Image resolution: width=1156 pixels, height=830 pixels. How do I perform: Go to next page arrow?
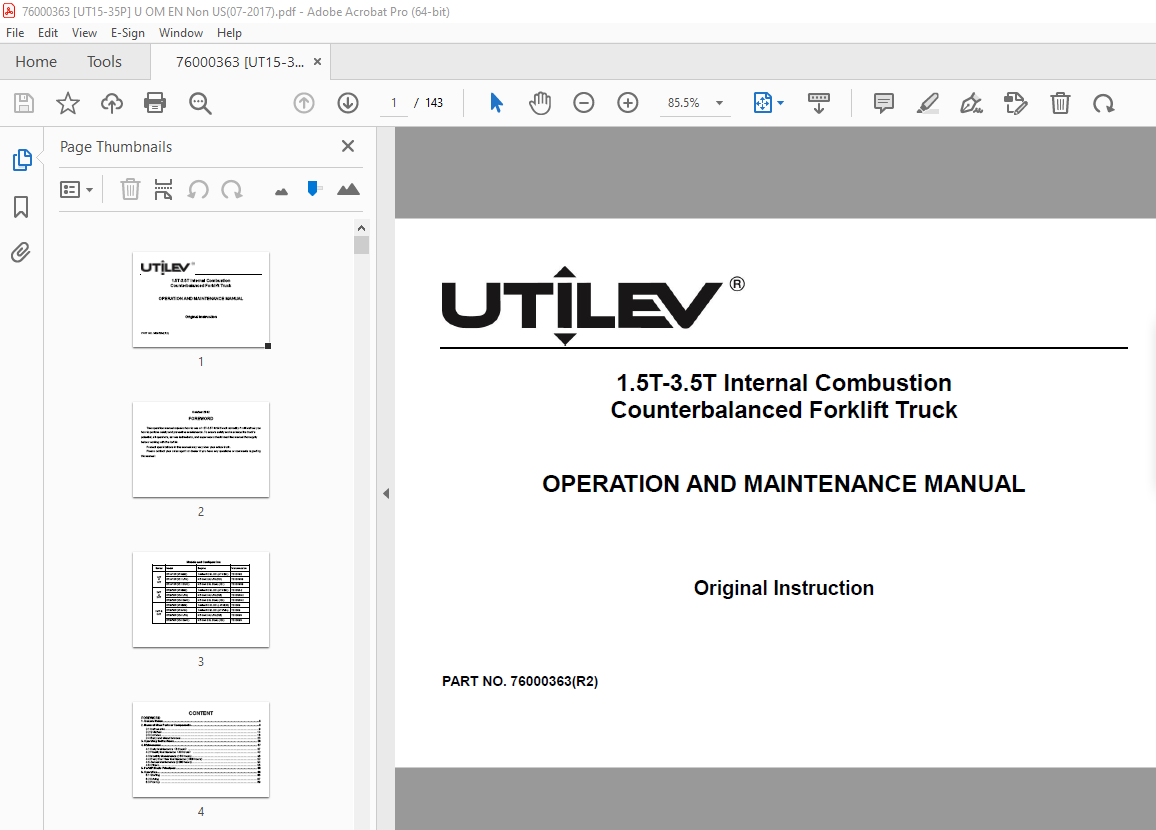(348, 103)
